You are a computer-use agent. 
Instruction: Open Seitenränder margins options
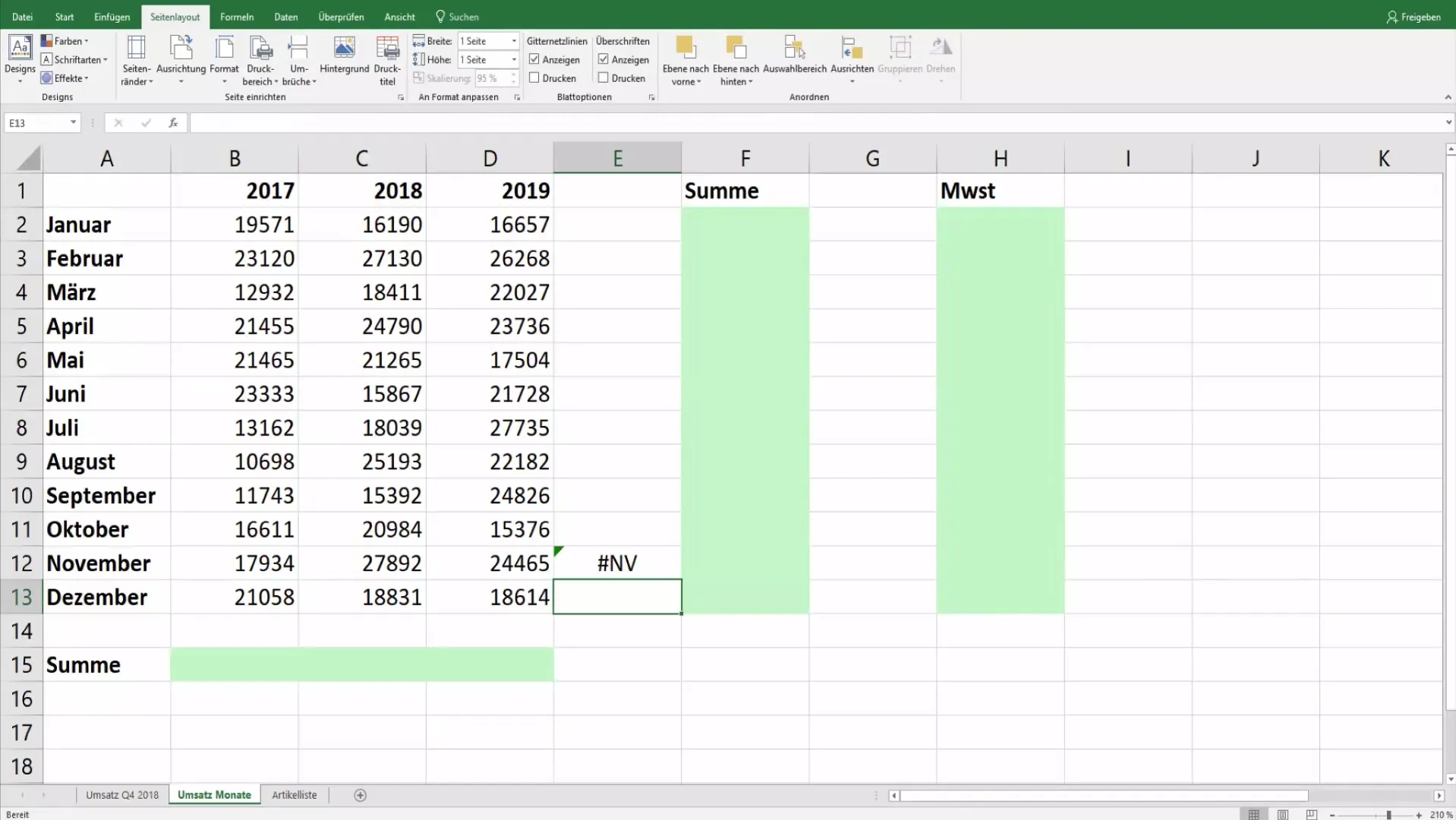pyautogui.click(x=137, y=60)
